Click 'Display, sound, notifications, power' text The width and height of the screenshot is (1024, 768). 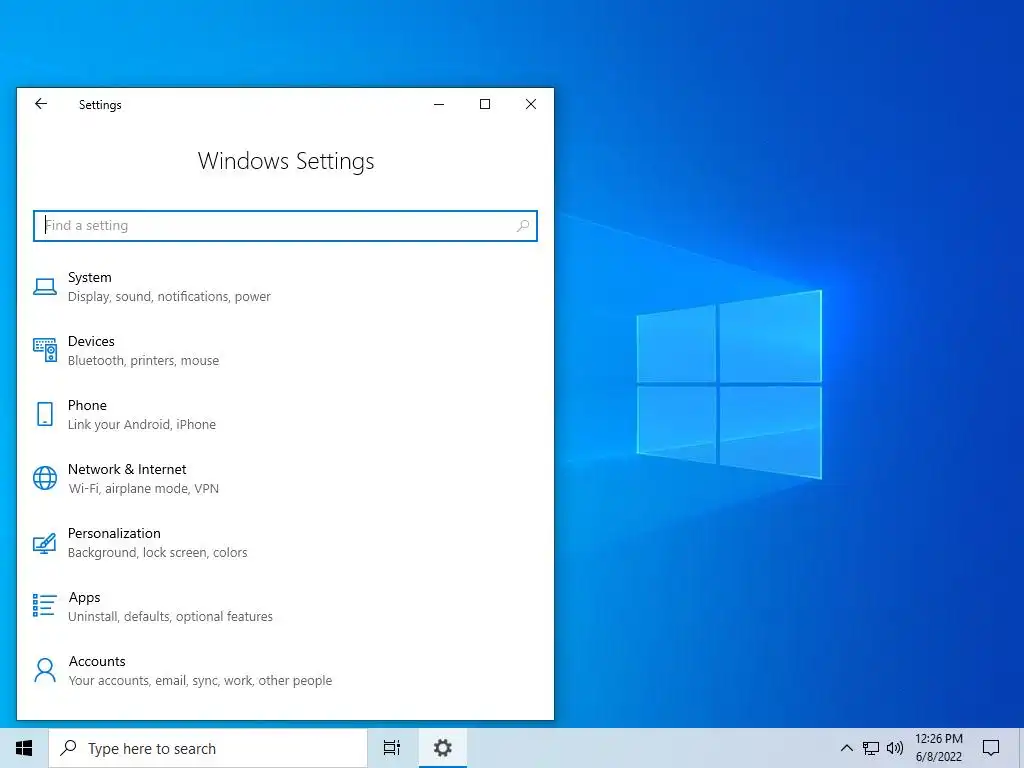tap(169, 296)
